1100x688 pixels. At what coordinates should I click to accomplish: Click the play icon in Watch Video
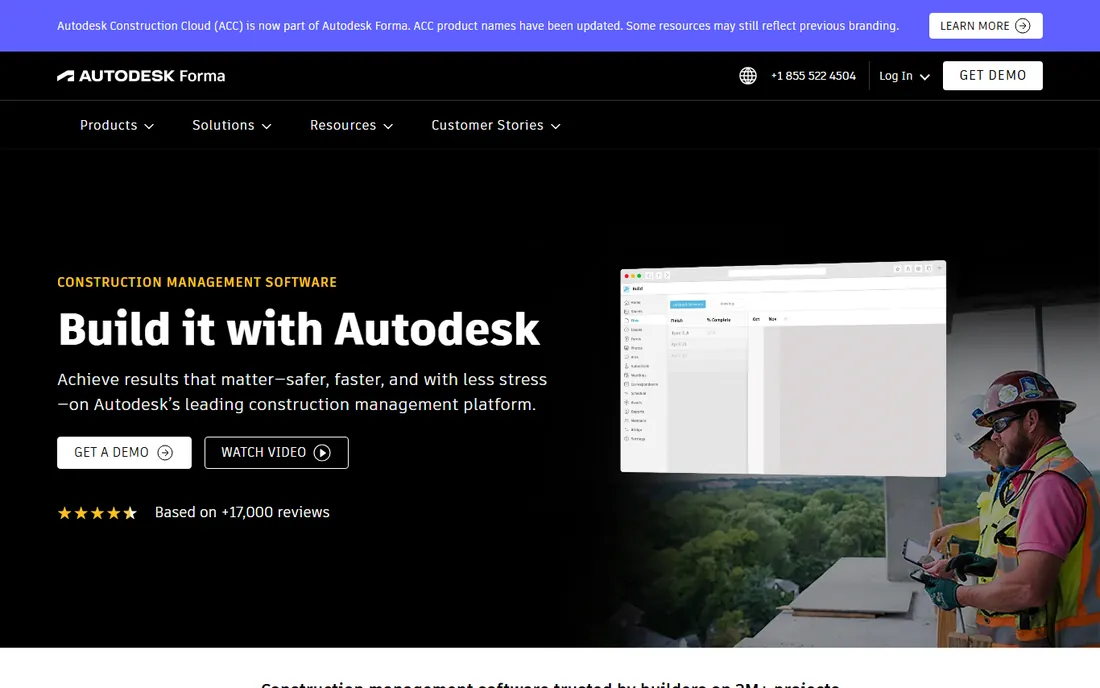(x=322, y=453)
